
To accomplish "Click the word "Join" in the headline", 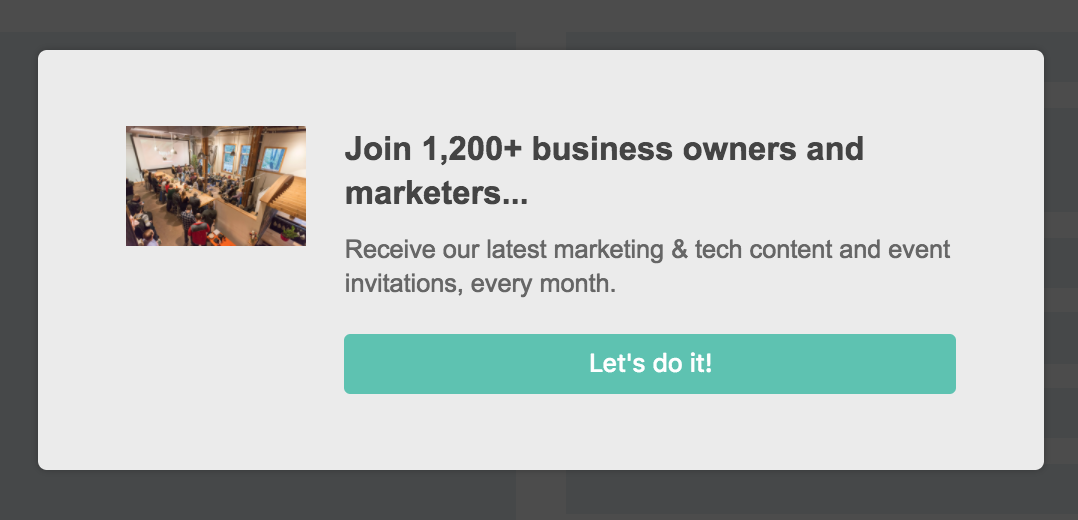I will pos(378,150).
